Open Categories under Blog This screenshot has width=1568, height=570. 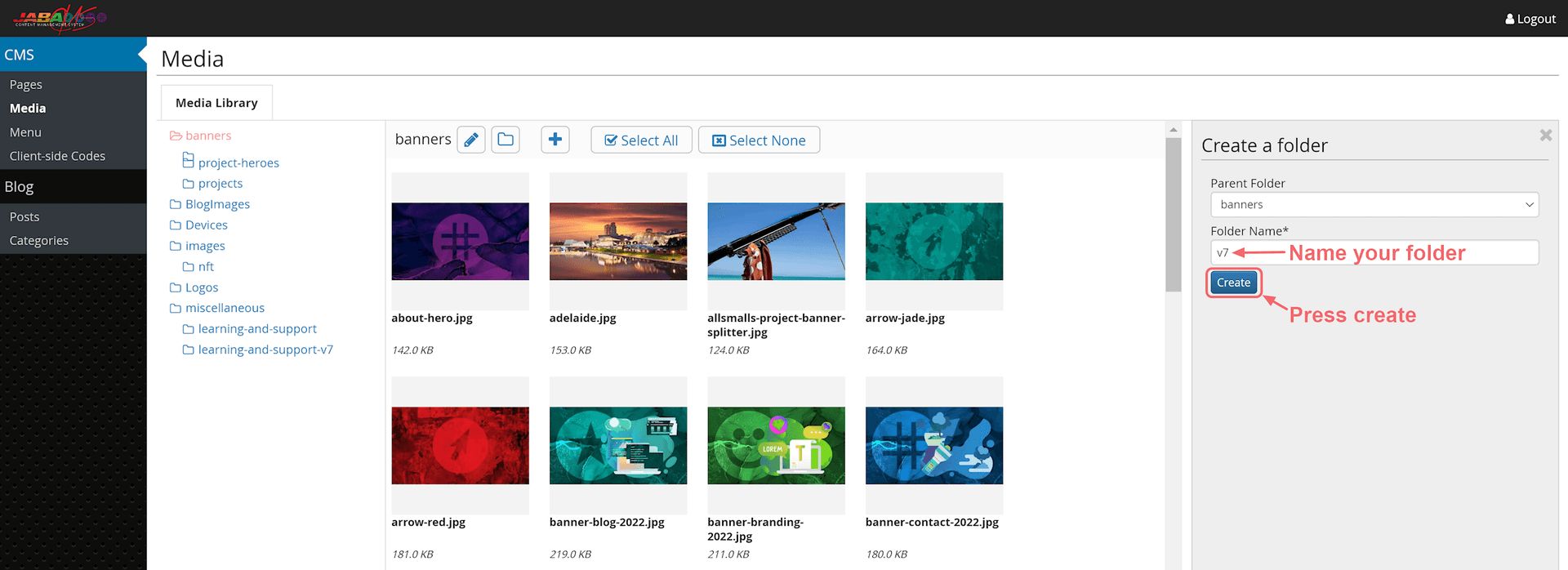point(39,240)
